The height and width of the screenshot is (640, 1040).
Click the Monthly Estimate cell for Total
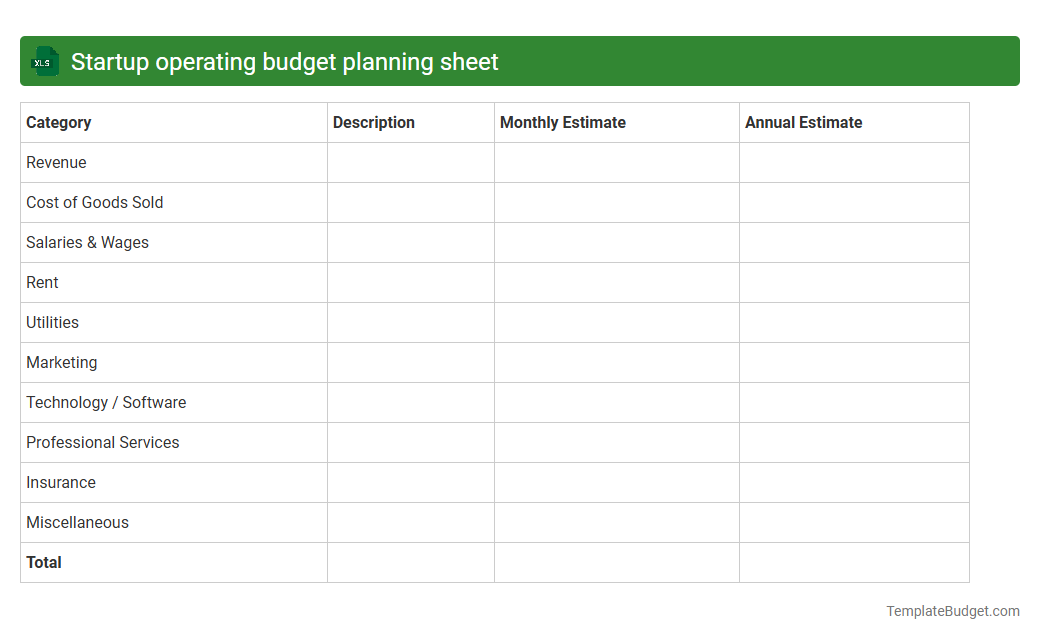pos(615,562)
